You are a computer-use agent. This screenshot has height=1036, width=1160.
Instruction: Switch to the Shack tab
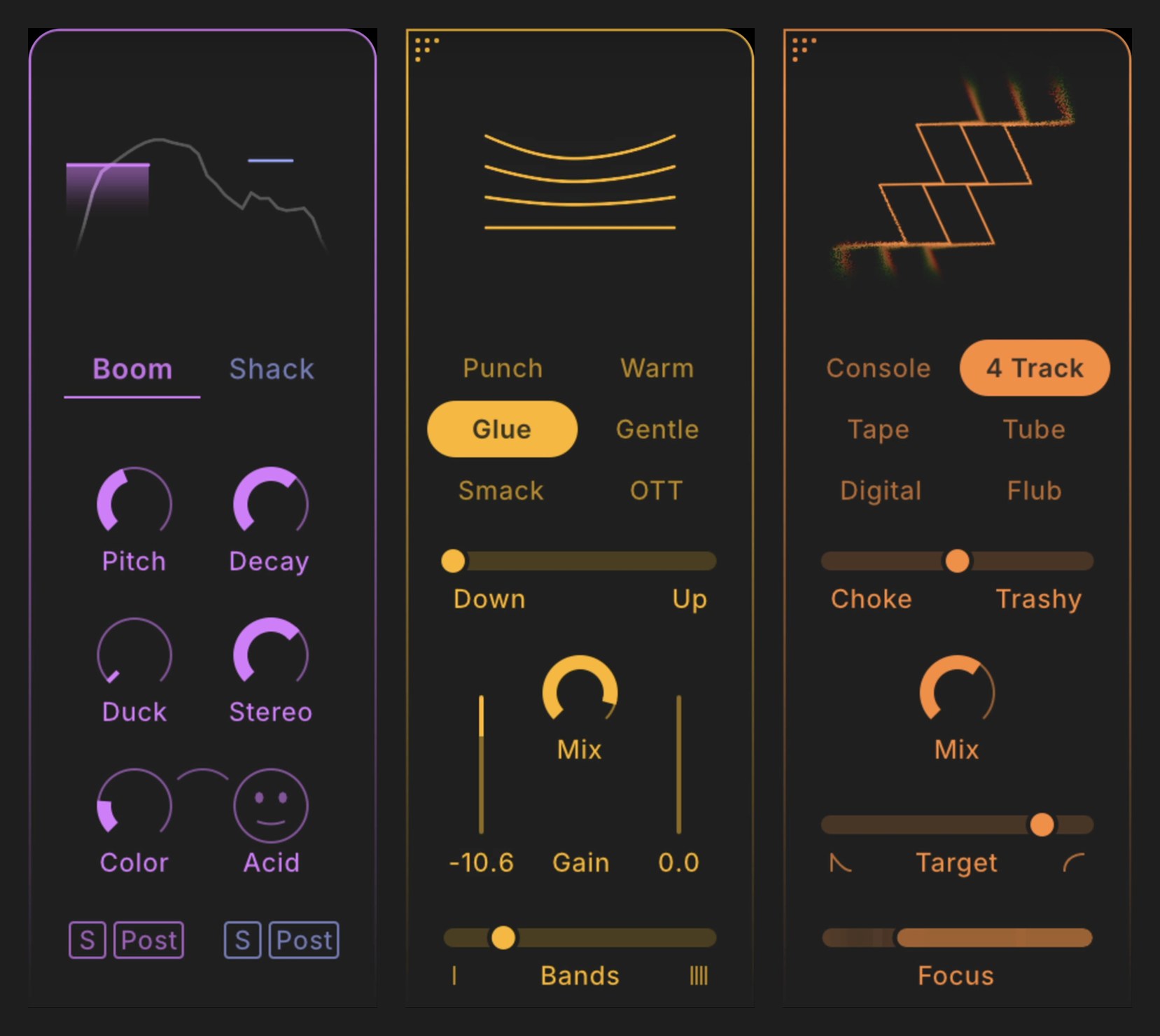coord(272,369)
